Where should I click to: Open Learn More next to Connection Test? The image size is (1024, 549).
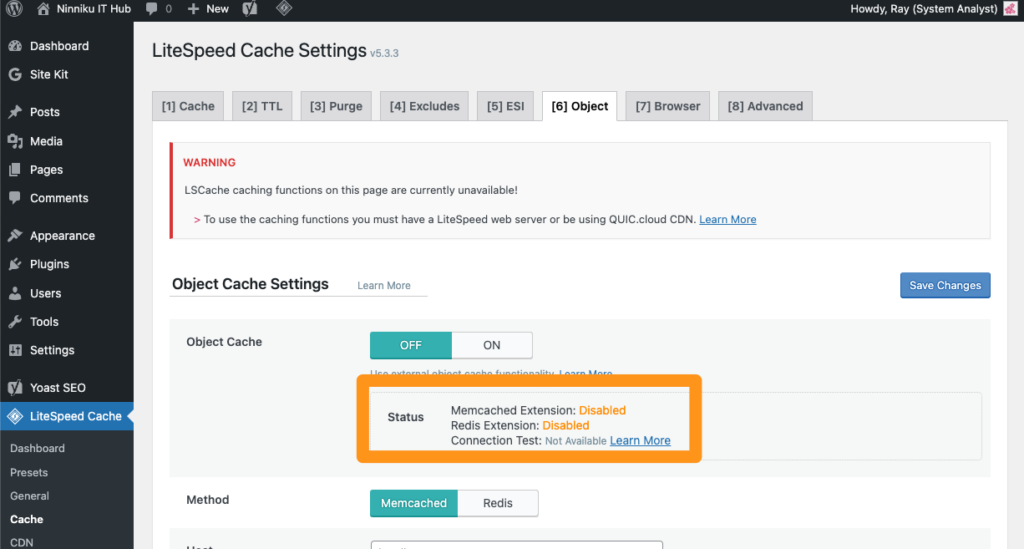coord(640,441)
